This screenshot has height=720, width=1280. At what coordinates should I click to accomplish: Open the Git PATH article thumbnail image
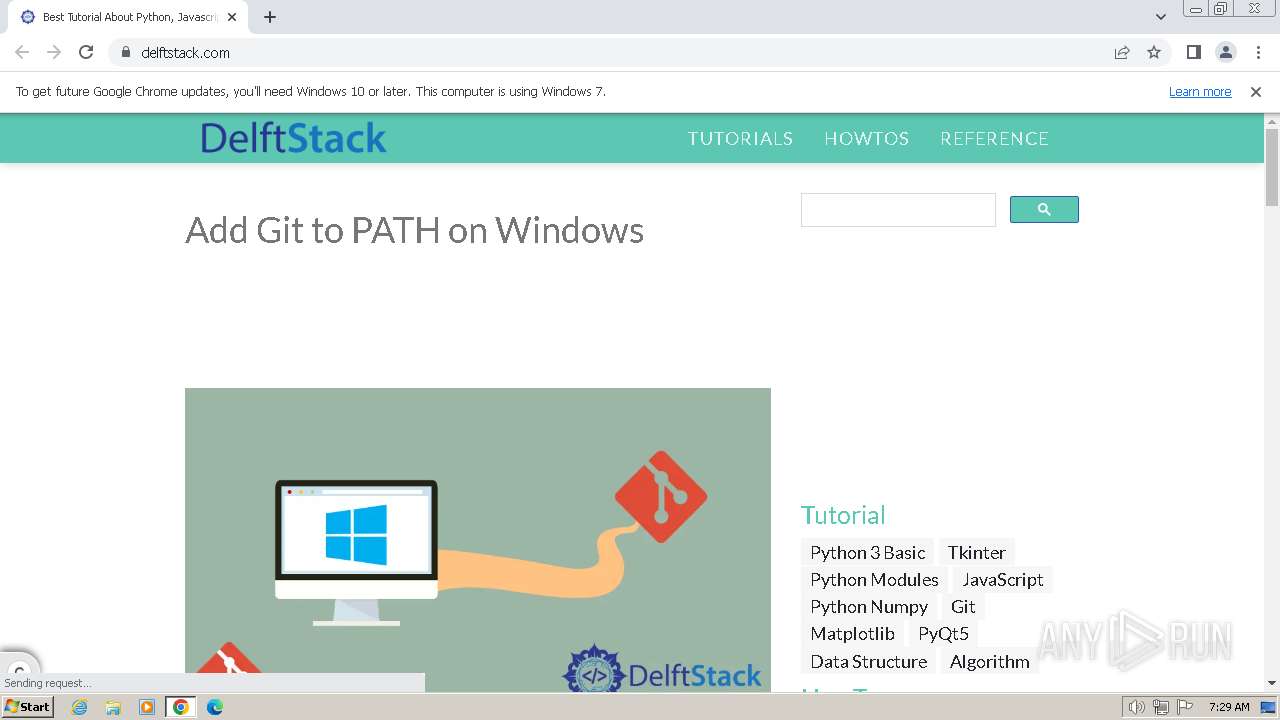(x=478, y=540)
